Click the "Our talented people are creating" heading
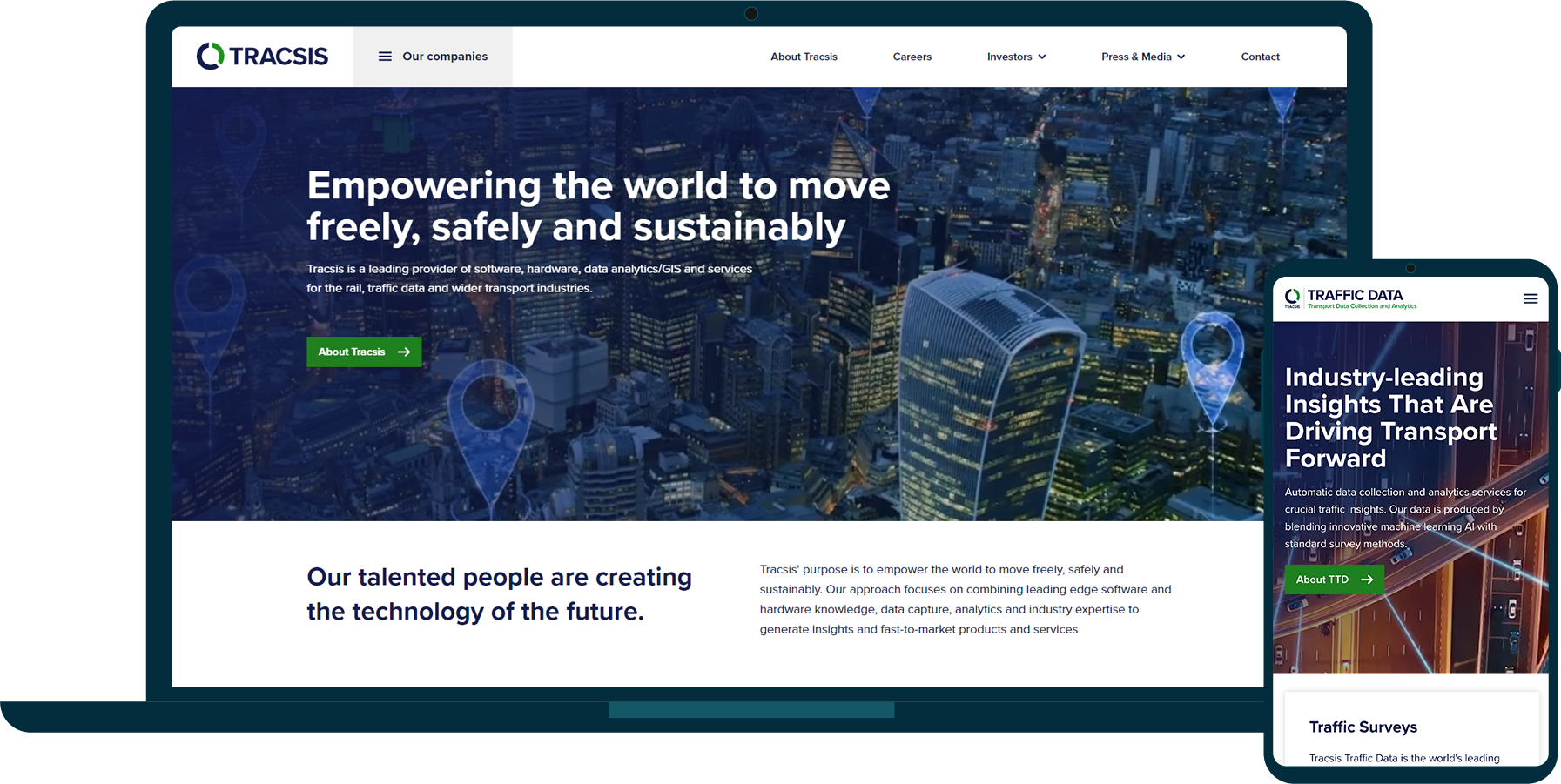The height and width of the screenshot is (784, 1561). click(x=499, y=593)
